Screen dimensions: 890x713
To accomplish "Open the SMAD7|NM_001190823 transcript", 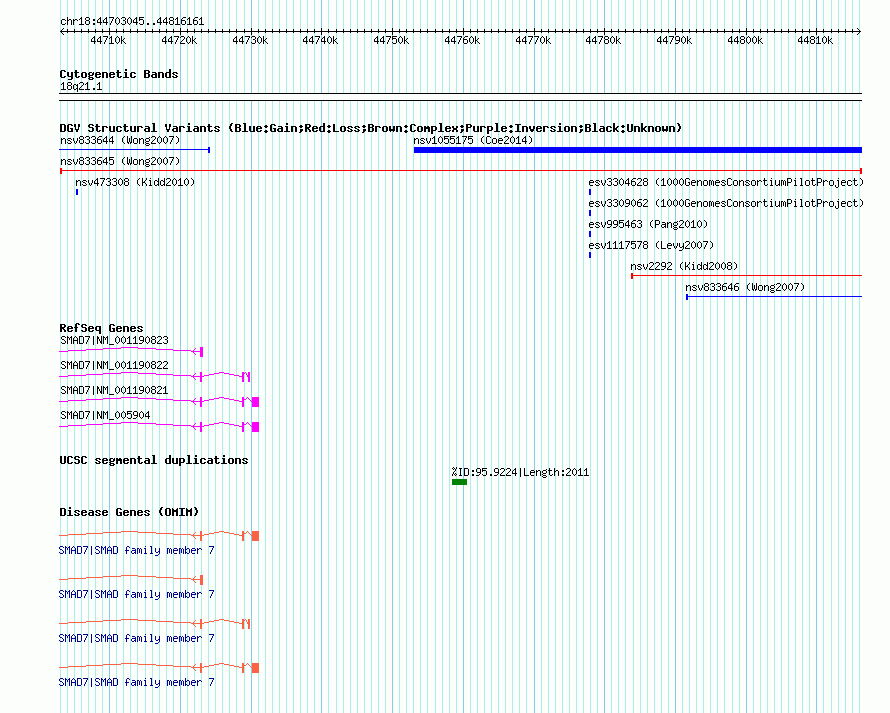I will click(x=114, y=341).
